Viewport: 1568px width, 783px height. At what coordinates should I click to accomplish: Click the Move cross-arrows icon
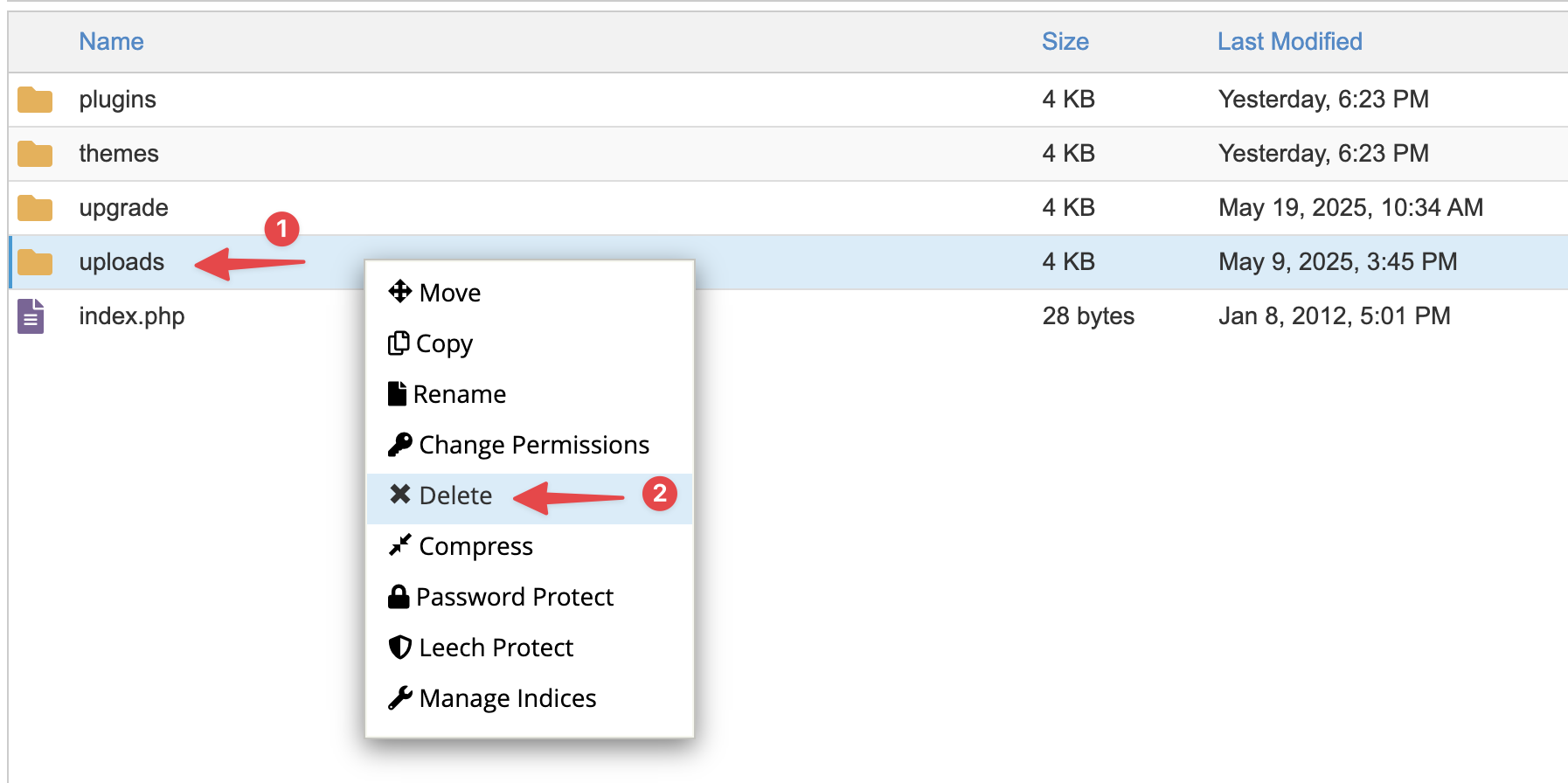400,291
